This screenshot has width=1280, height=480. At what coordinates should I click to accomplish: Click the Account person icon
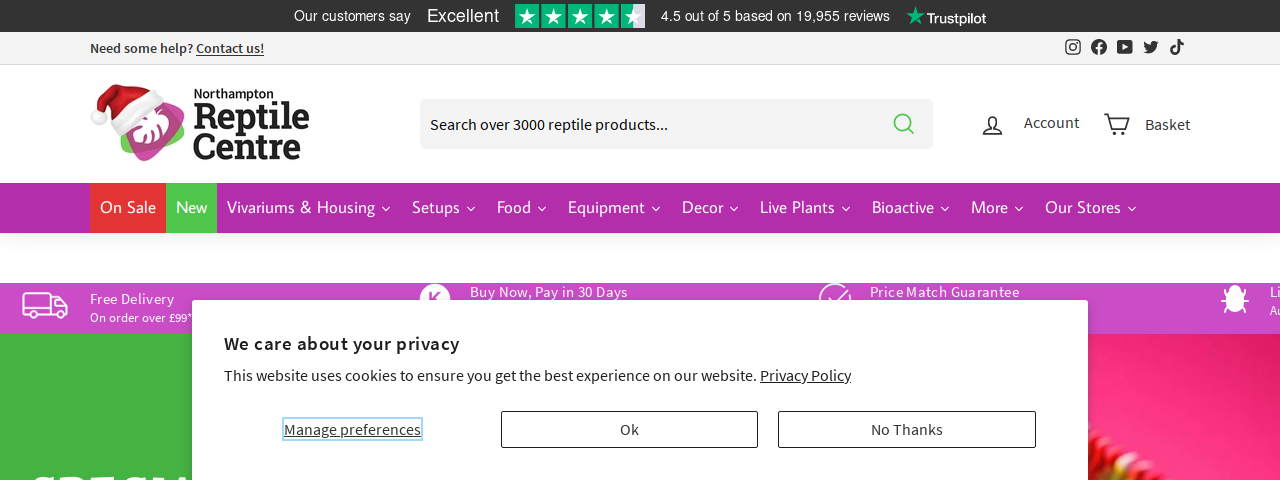[992, 125]
